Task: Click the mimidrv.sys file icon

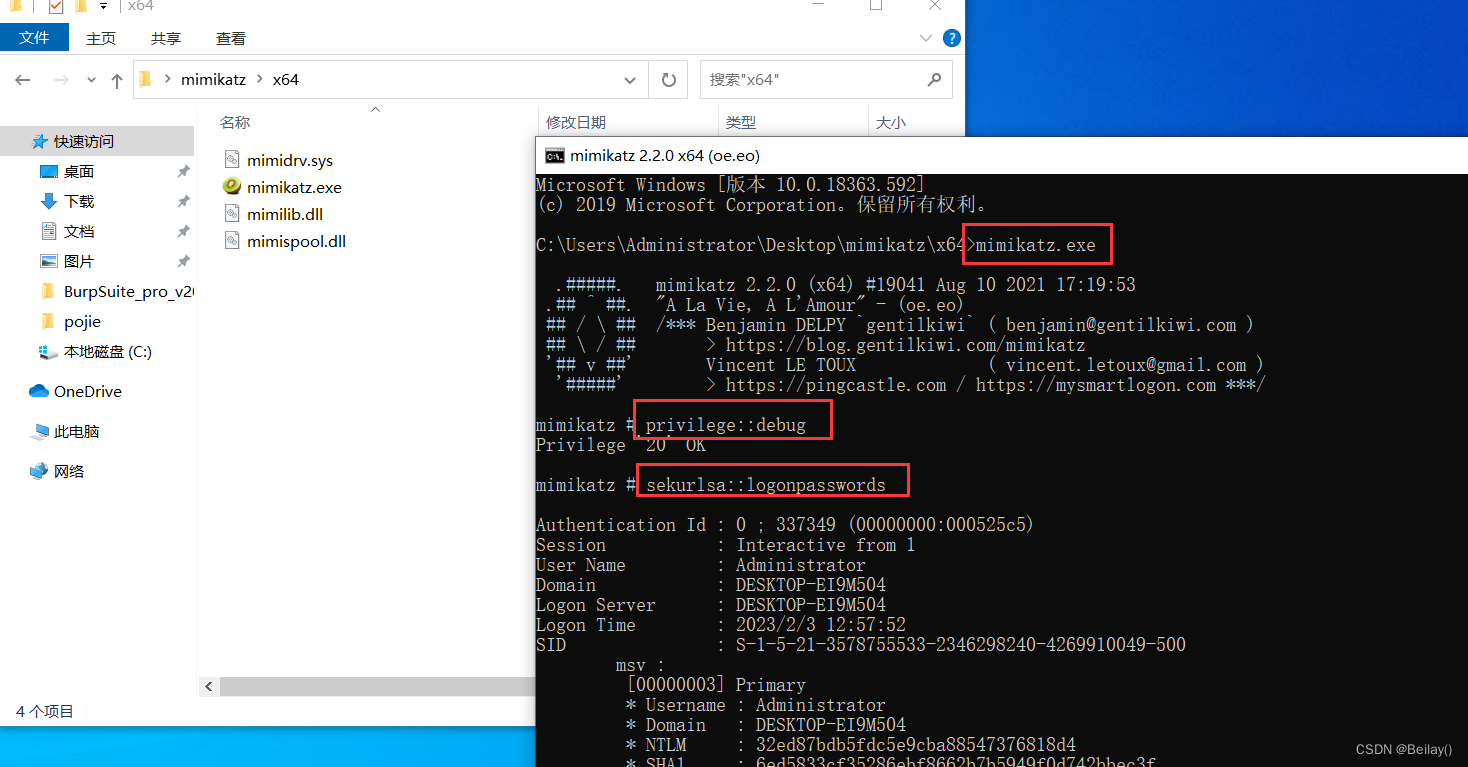Action: [x=231, y=160]
